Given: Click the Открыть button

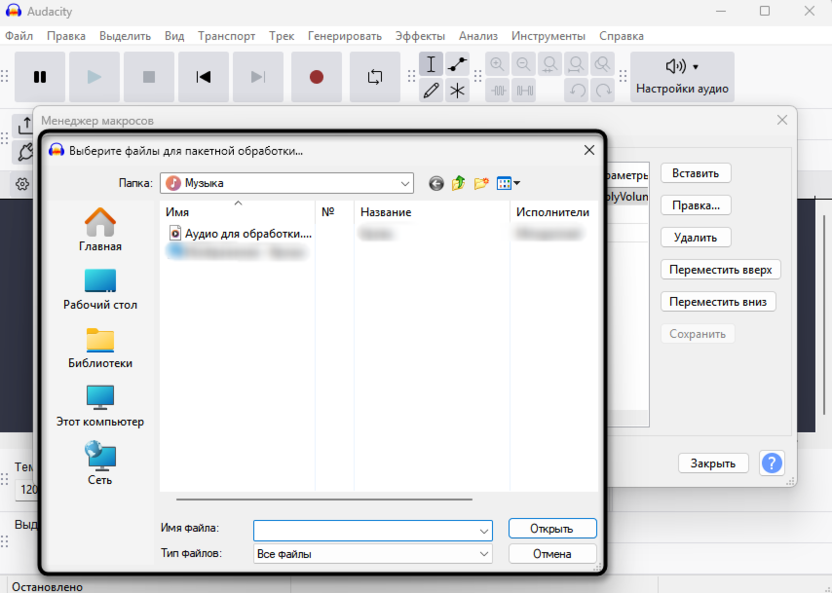Looking at the screenshot, I should click(x=552, y=529).
